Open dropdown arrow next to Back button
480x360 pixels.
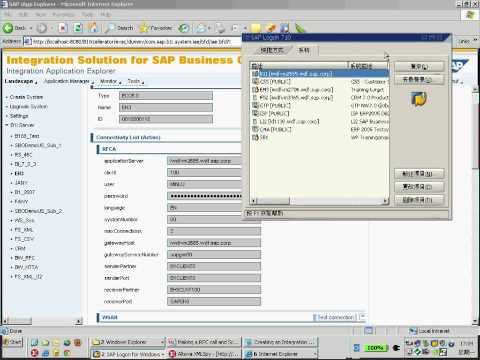[31, 28]
